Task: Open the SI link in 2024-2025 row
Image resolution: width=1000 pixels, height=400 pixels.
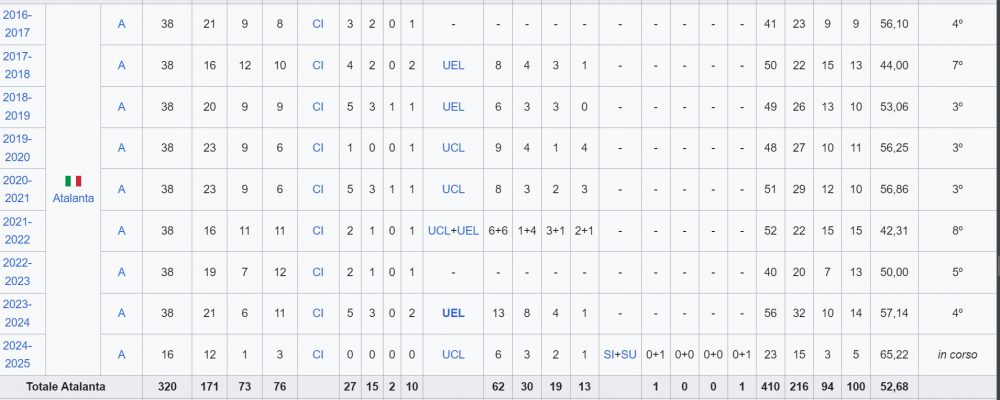Action: (608, 355)
